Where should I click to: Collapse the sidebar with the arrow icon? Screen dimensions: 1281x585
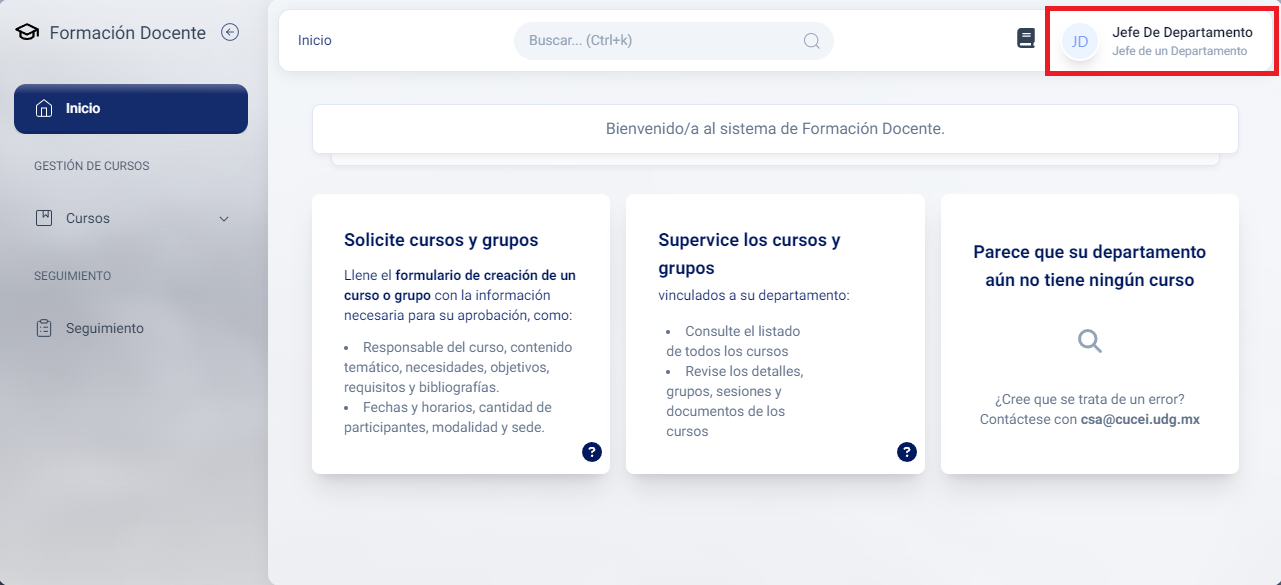click(x=230, y=32)
